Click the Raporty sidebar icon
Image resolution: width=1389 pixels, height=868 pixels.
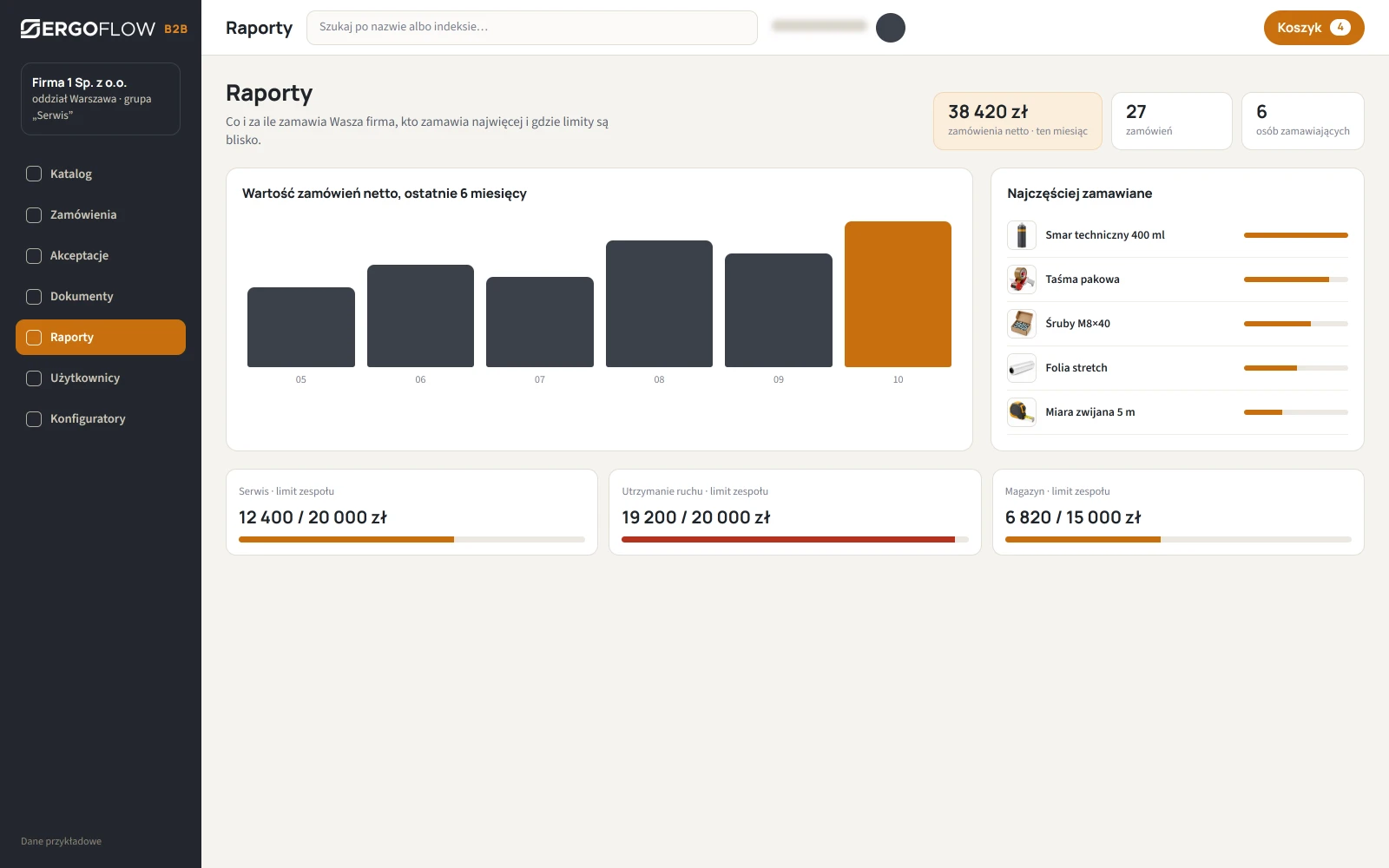click(x=34, y=337)
